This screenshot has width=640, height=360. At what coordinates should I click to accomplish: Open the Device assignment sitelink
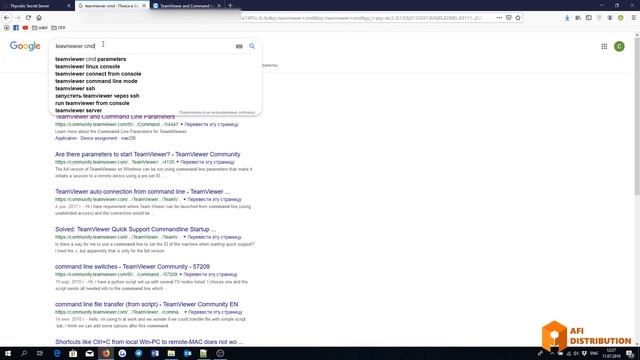click(x=98, y=138)
